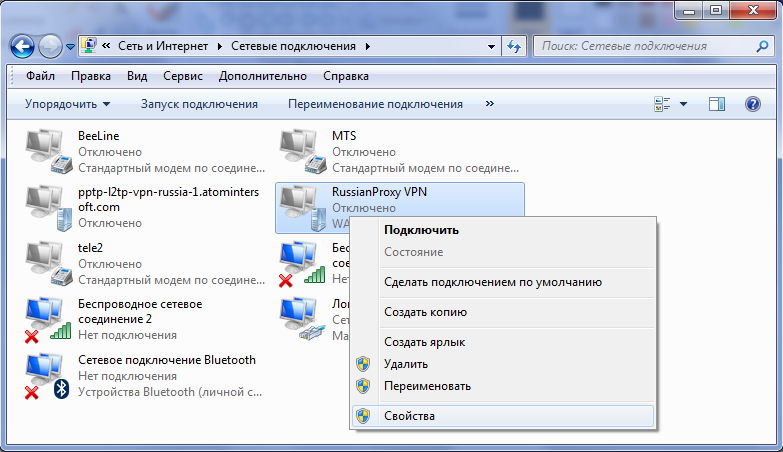The height and width of the screenshot is (452, 783).
Task: Select the MTS connection icon
Action: tap(303, 152)
